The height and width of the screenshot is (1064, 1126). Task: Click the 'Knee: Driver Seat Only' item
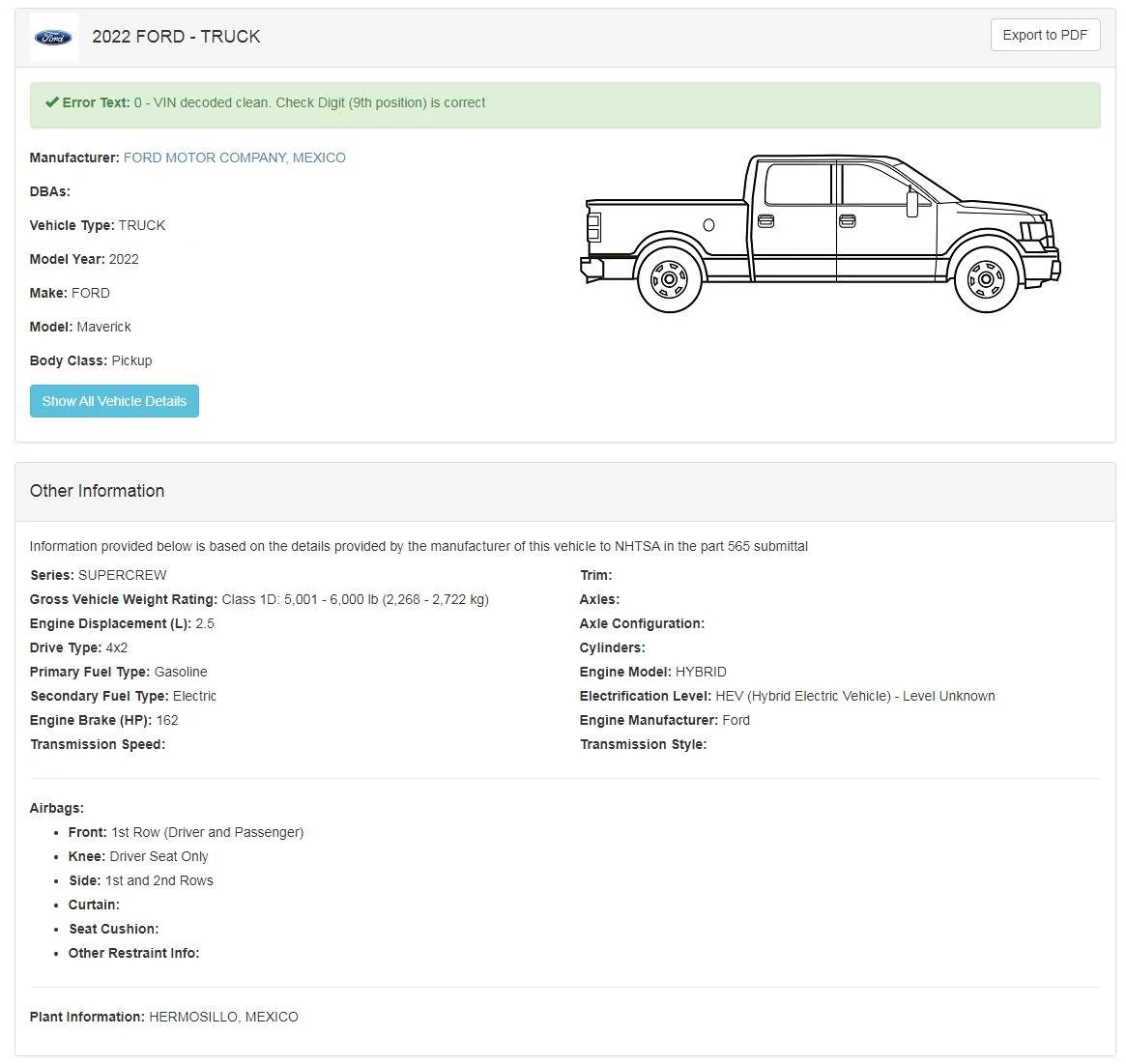point(138,856)
